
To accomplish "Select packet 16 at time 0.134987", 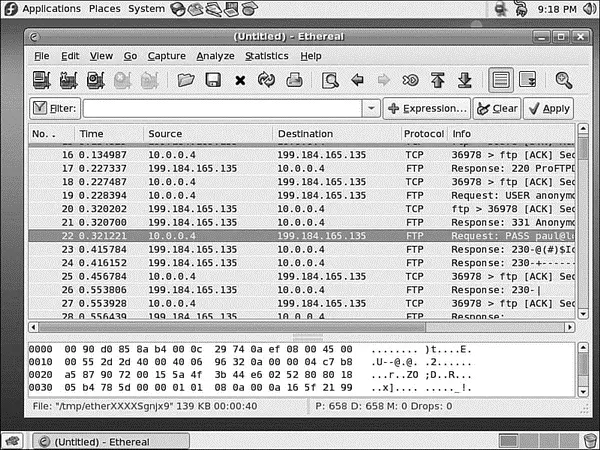I will click(x=302, y=155).
